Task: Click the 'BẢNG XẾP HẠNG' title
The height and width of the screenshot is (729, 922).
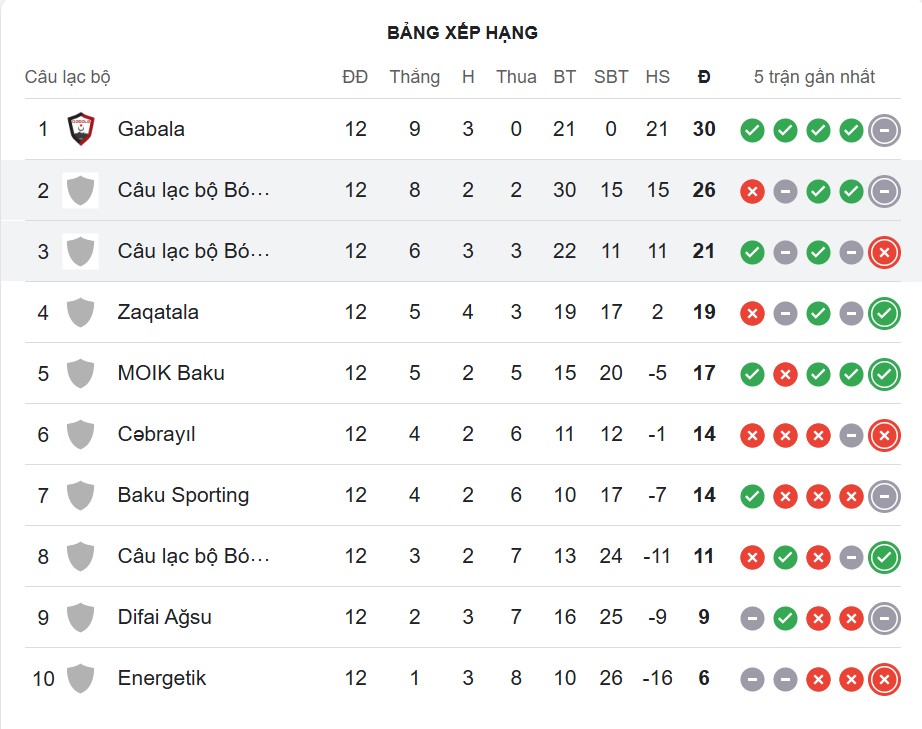Action: point(462,33)
